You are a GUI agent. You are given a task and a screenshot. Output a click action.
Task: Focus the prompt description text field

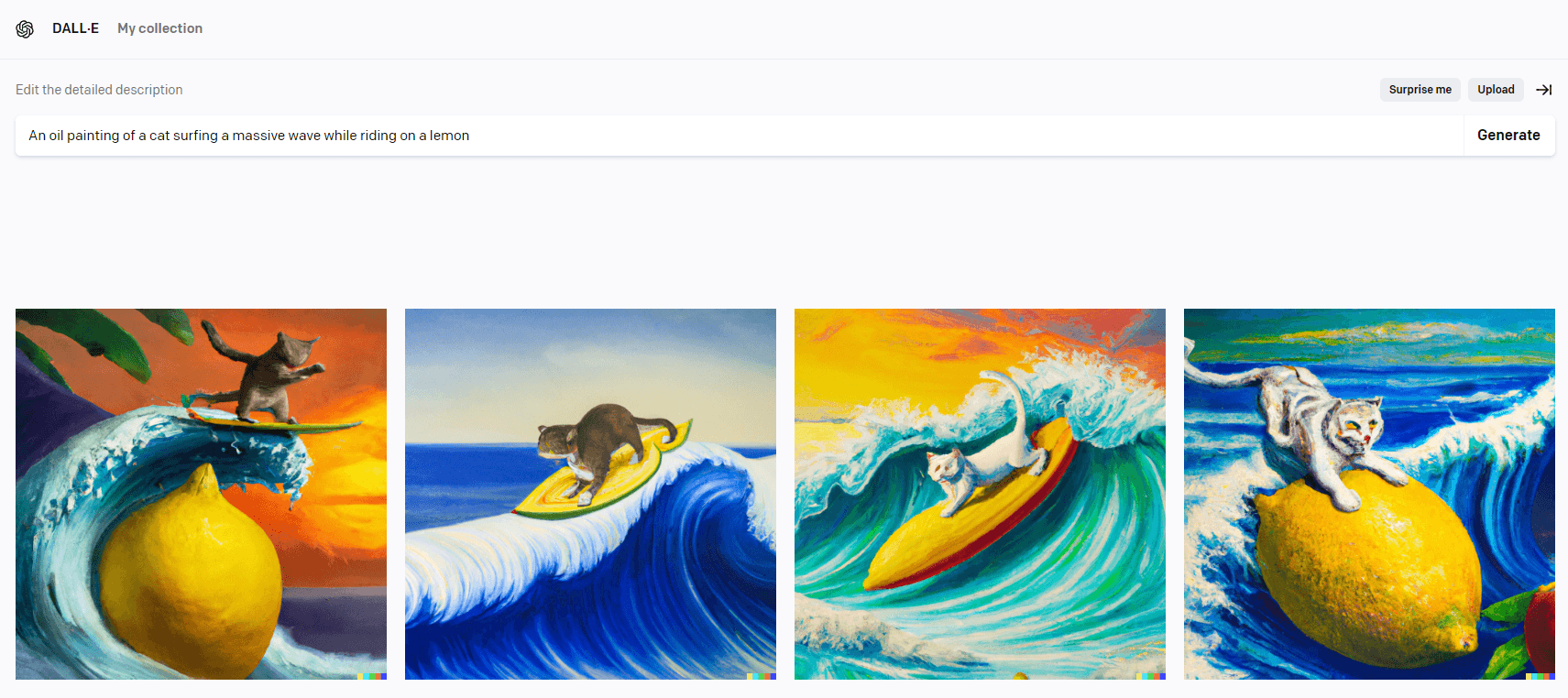pos(739,136)
